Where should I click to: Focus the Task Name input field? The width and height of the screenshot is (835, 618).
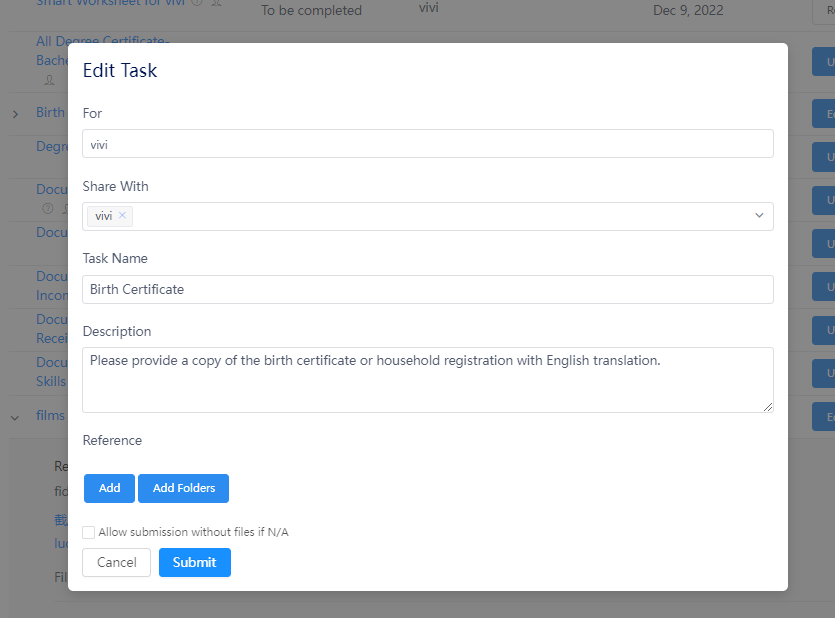coord(427,289)
